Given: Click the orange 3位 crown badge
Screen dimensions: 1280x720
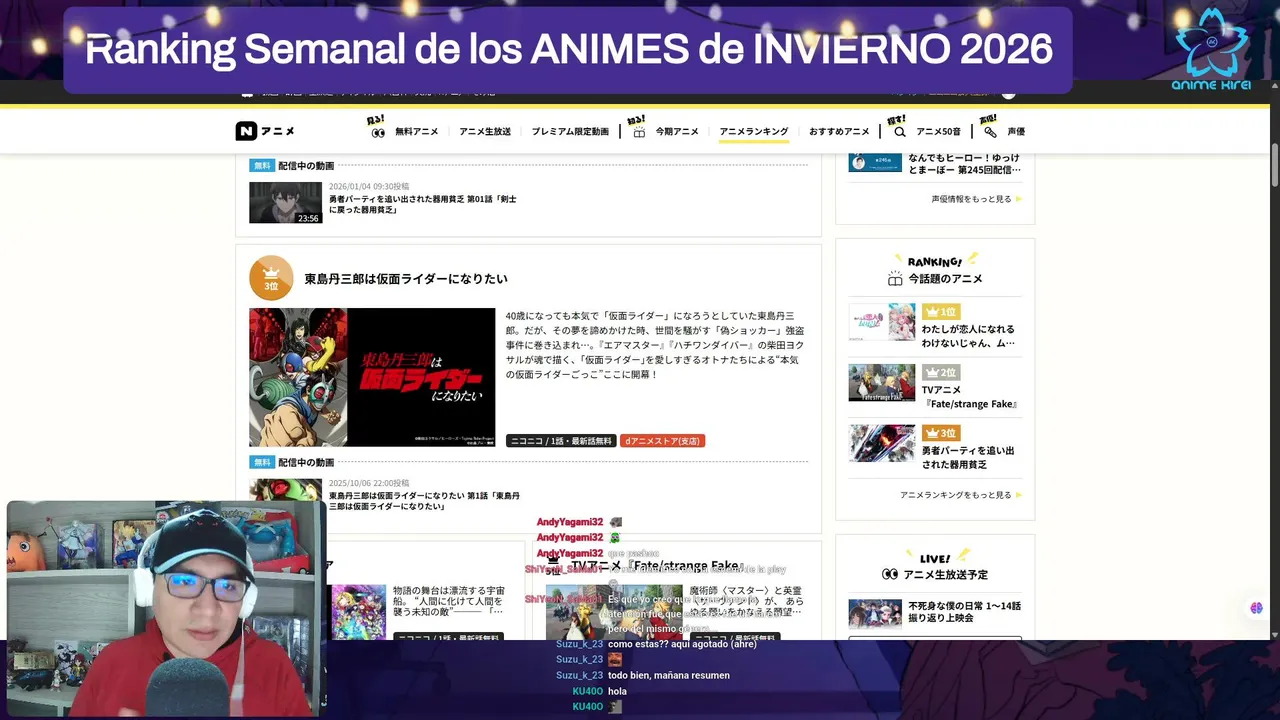Looking at the screenshot, I should pos(271,278).
